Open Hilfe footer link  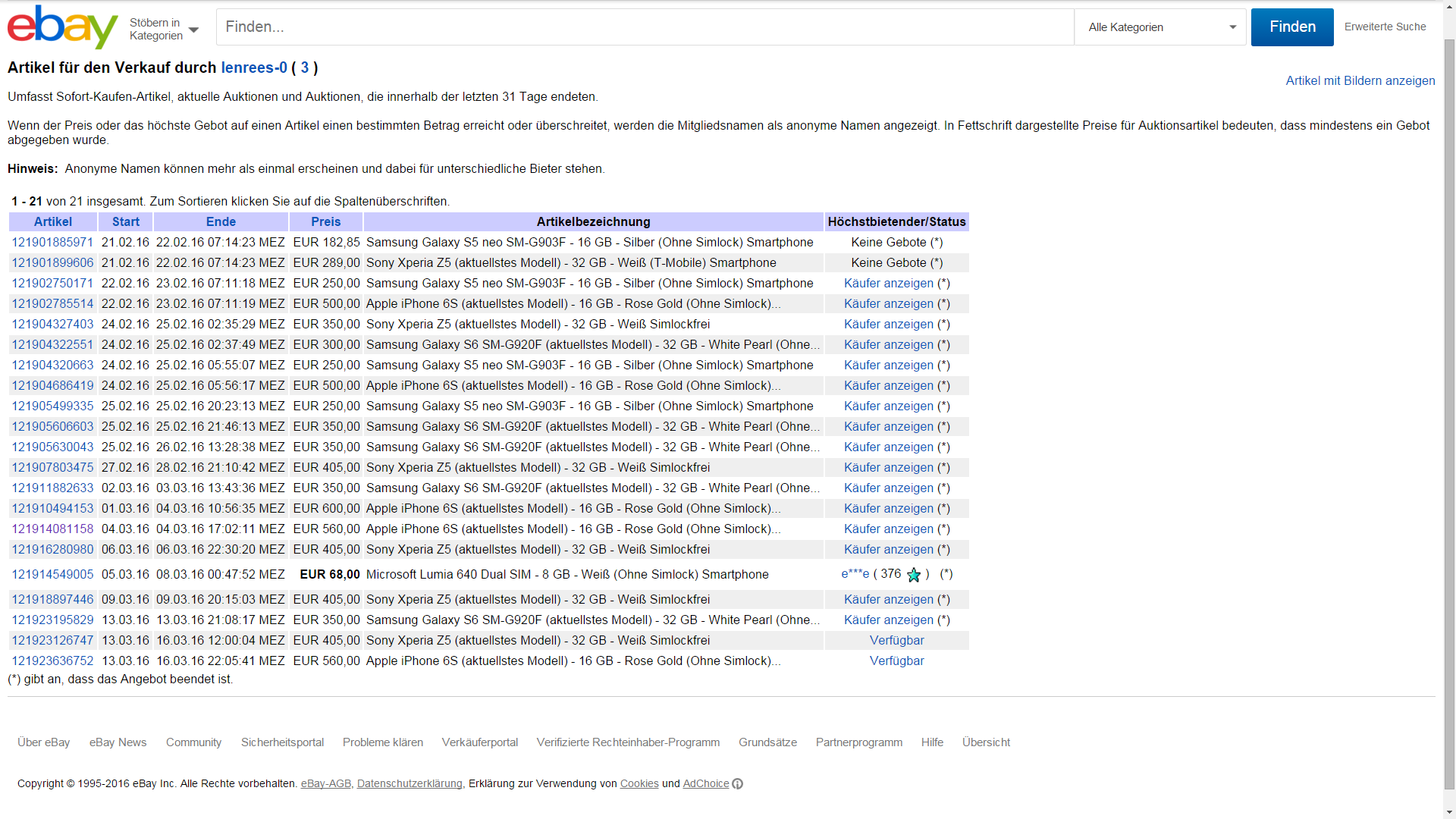933,742
